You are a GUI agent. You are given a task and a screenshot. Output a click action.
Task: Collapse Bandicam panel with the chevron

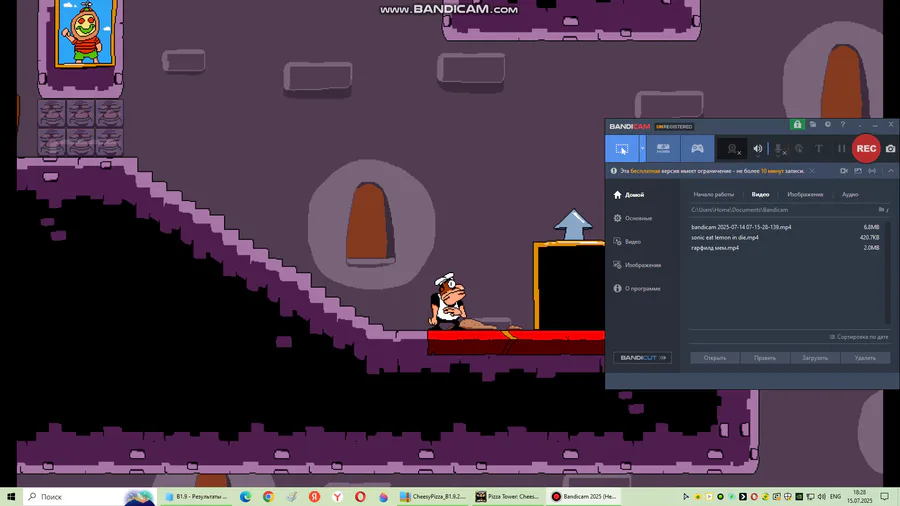pos(891,171)
